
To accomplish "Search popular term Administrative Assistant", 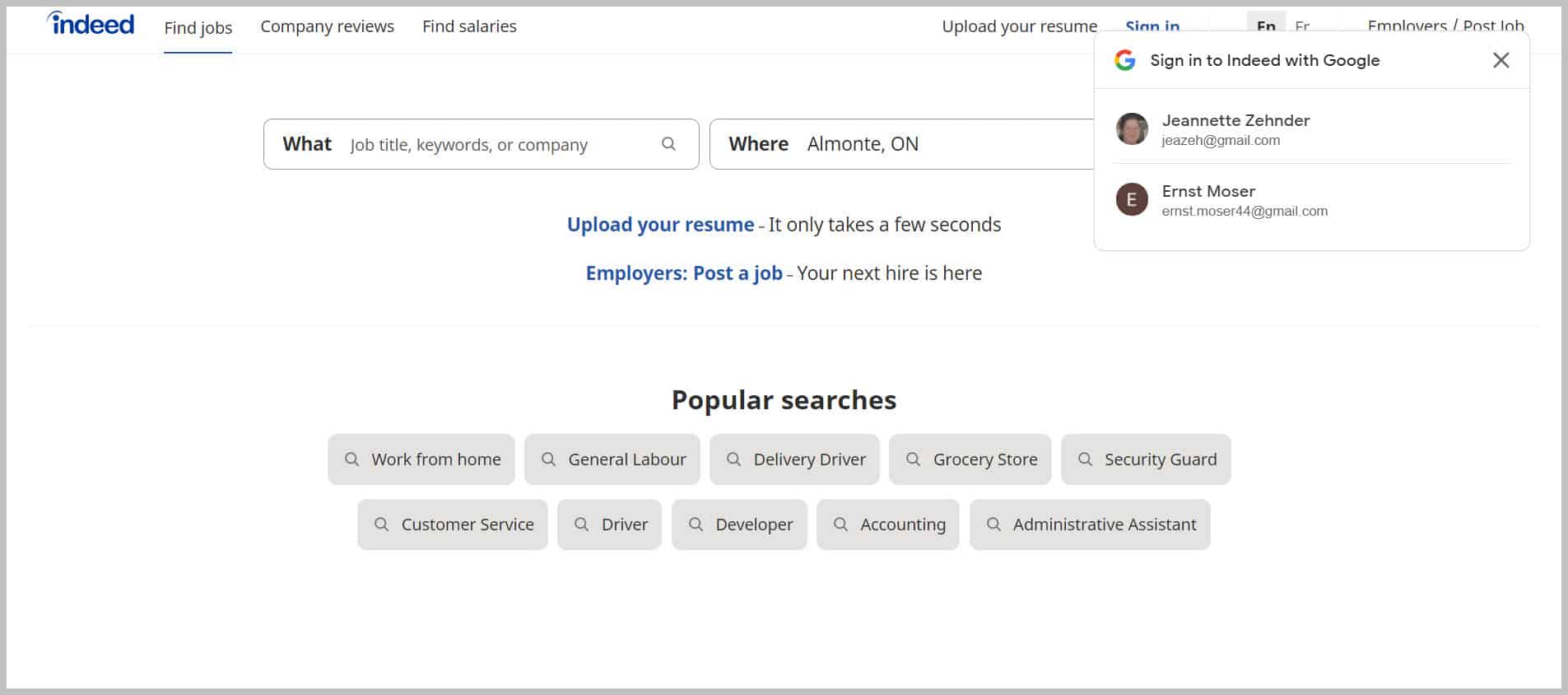I will (1090, 525).
